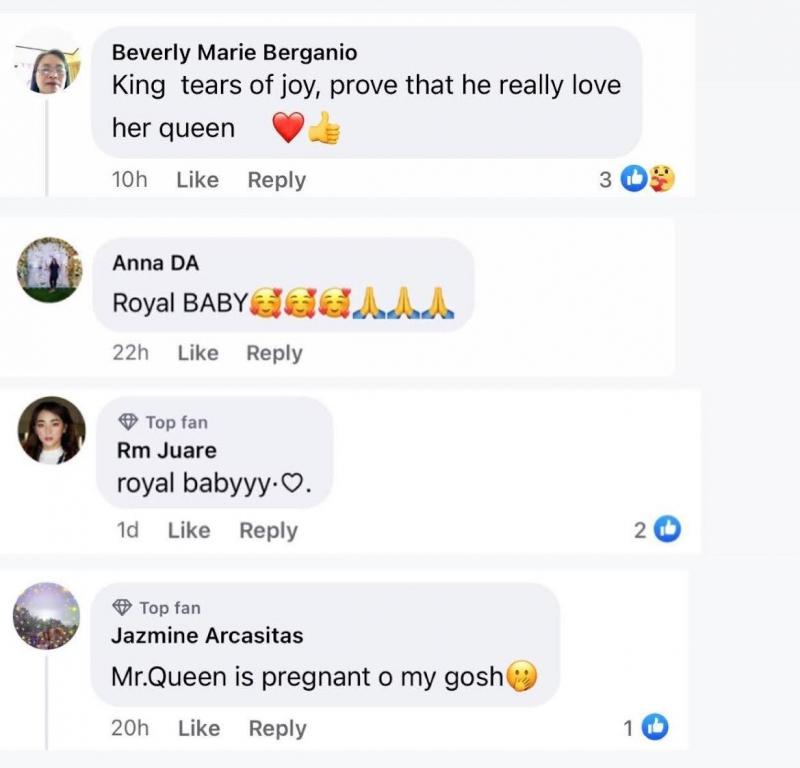Click Top fan diamond badge above Rm Juare
This screenshot has width=800, height=768.
[128, 422]
